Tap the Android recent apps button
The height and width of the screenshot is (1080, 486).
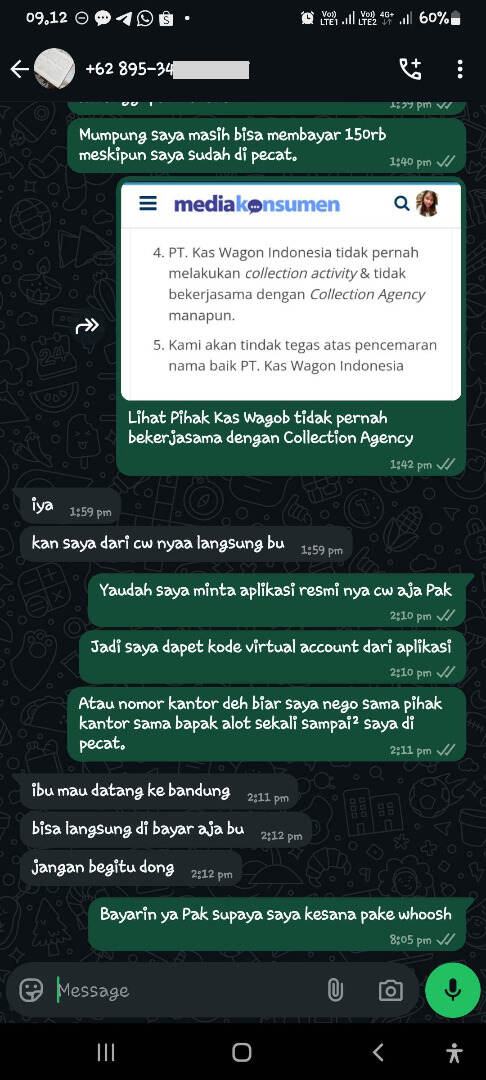(x=105, y=1052)
